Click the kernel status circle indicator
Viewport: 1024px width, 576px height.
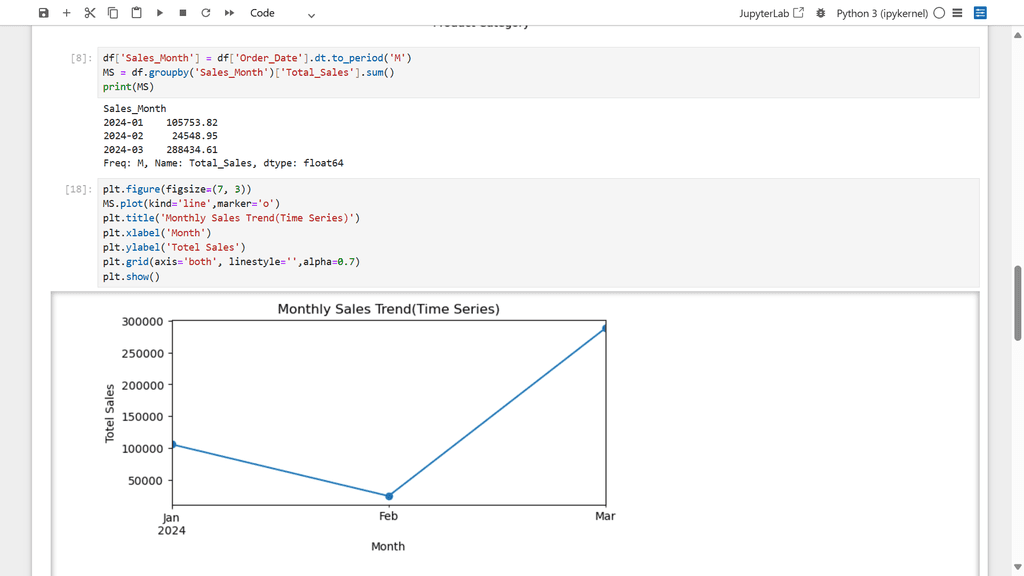pos(939,13)
